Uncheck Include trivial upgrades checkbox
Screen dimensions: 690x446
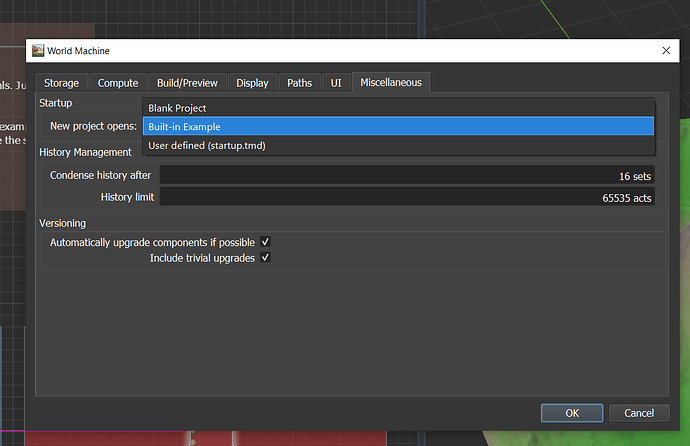click(265, 258)
